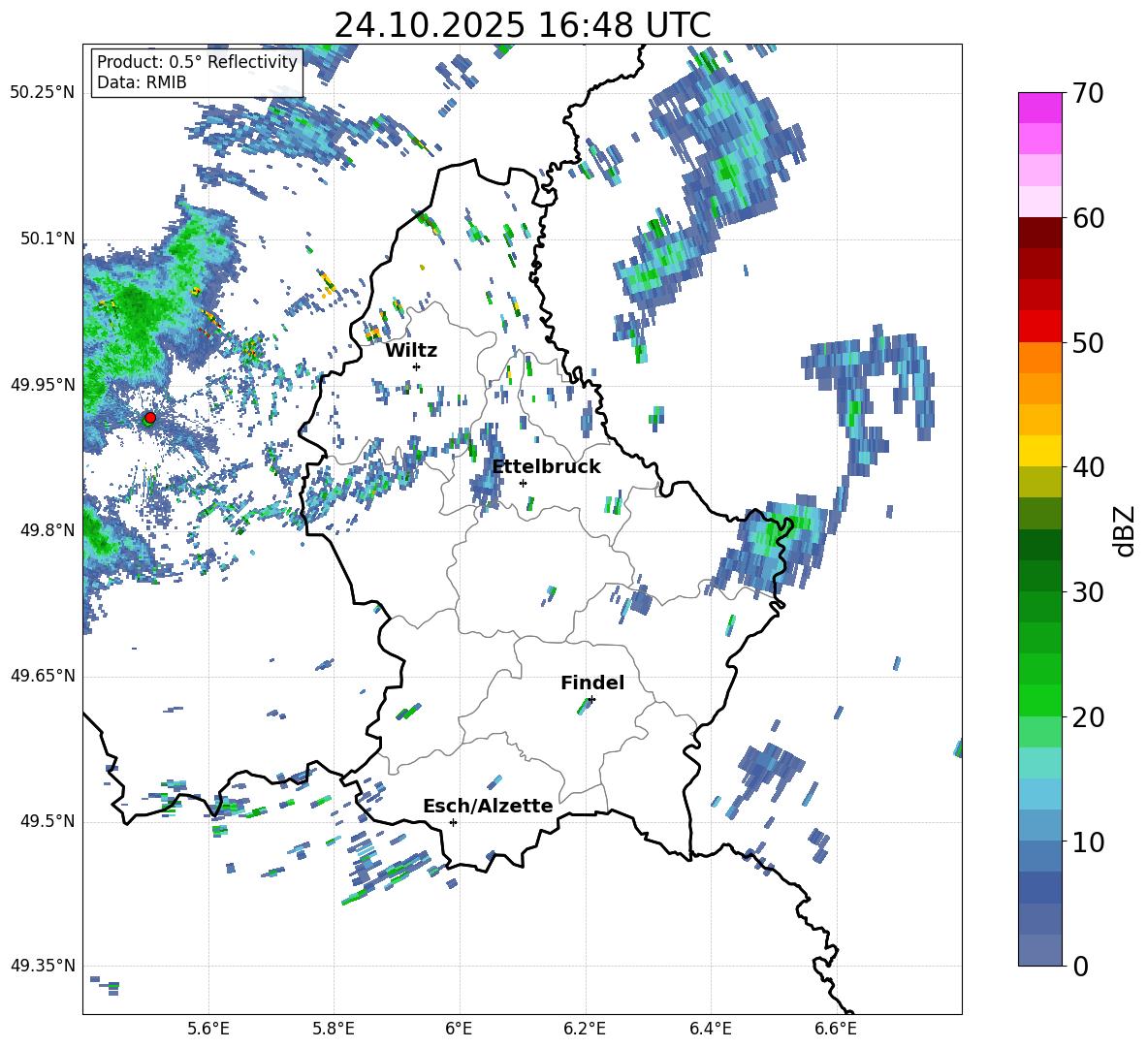This screenshot has width=1148, height=1048.
Task: Click the 49.95°N latitude label
Action: coord(43,385)
